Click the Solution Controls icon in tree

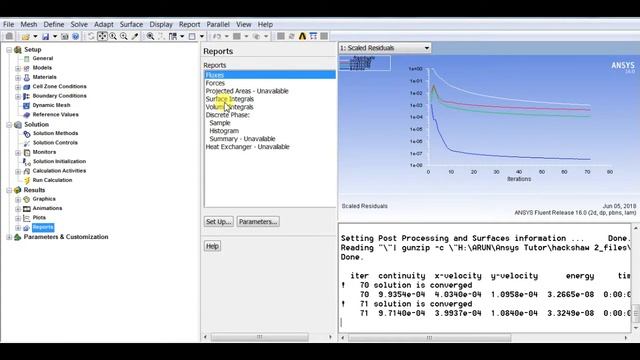(x=27, y=143)
